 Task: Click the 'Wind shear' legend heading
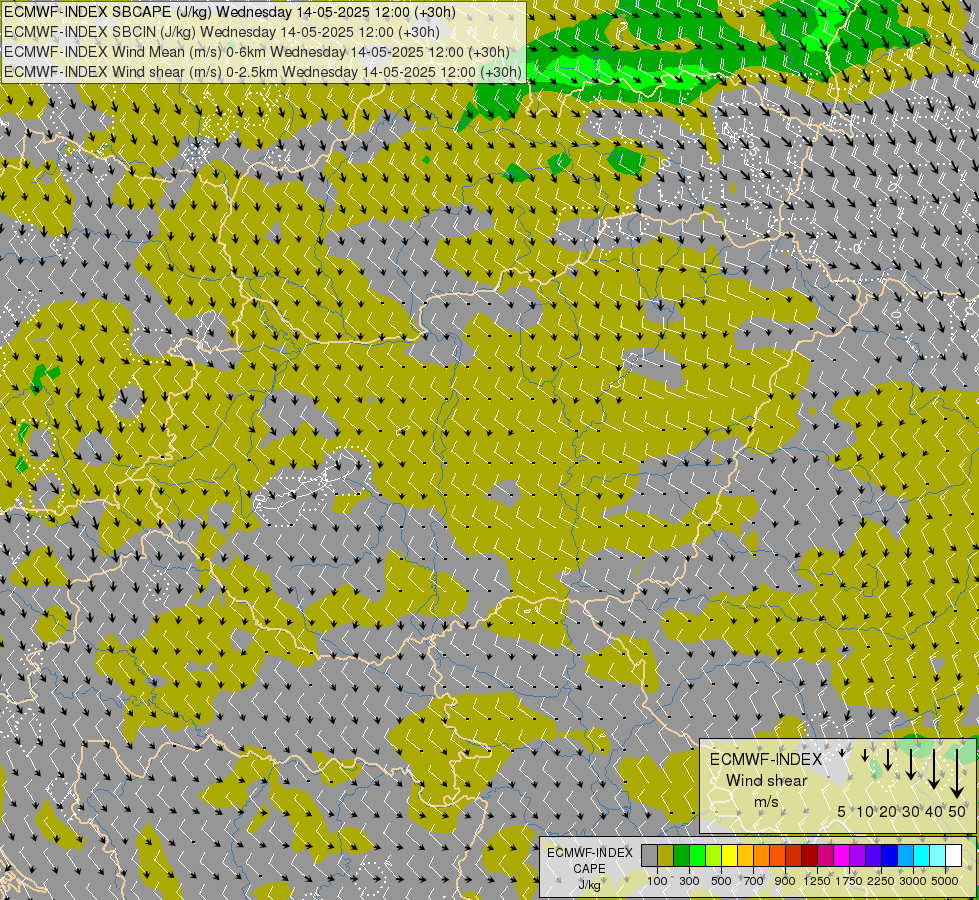coord(767,781)
